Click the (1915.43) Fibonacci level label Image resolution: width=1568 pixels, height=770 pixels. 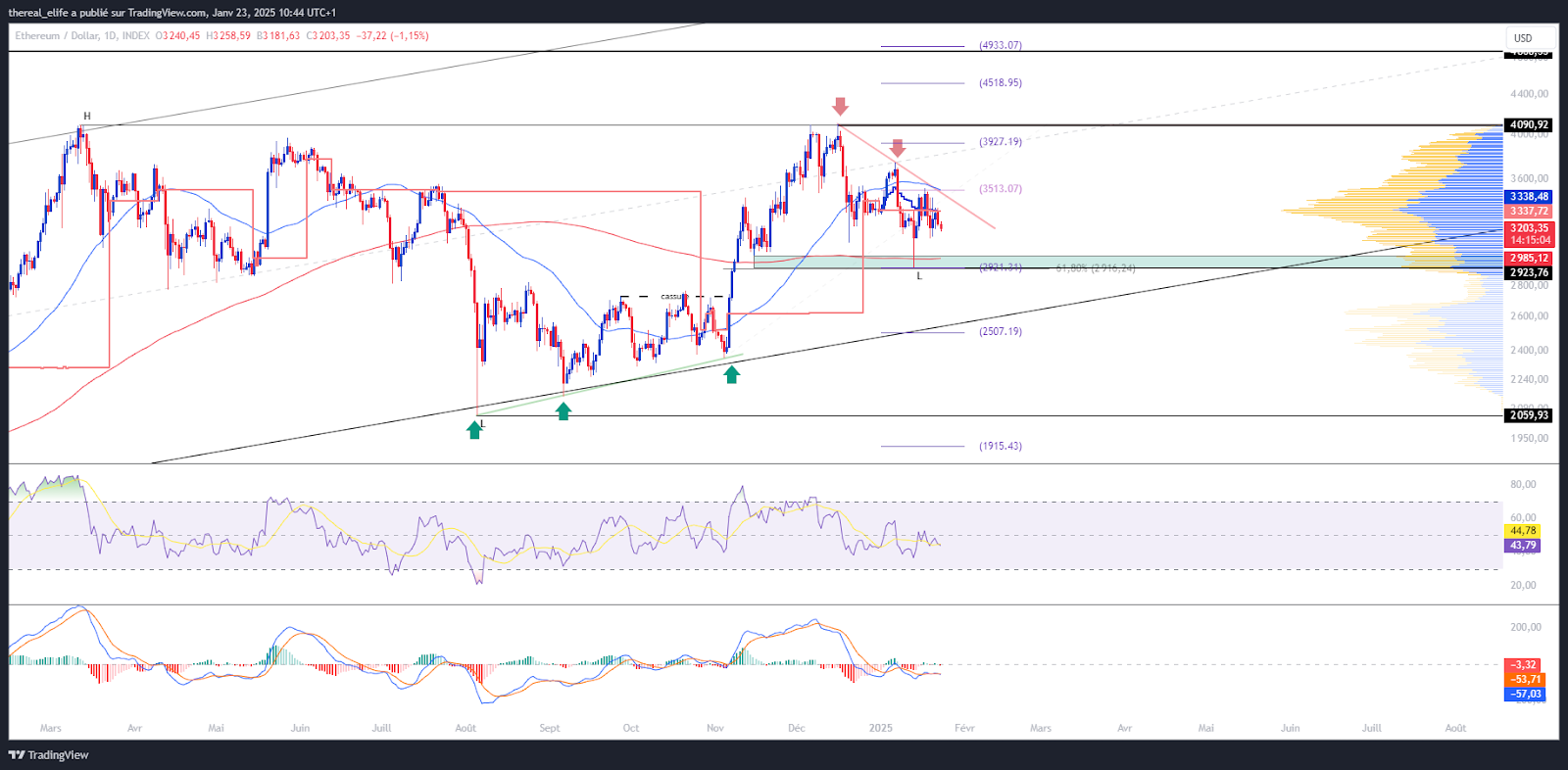[1001, 446]
